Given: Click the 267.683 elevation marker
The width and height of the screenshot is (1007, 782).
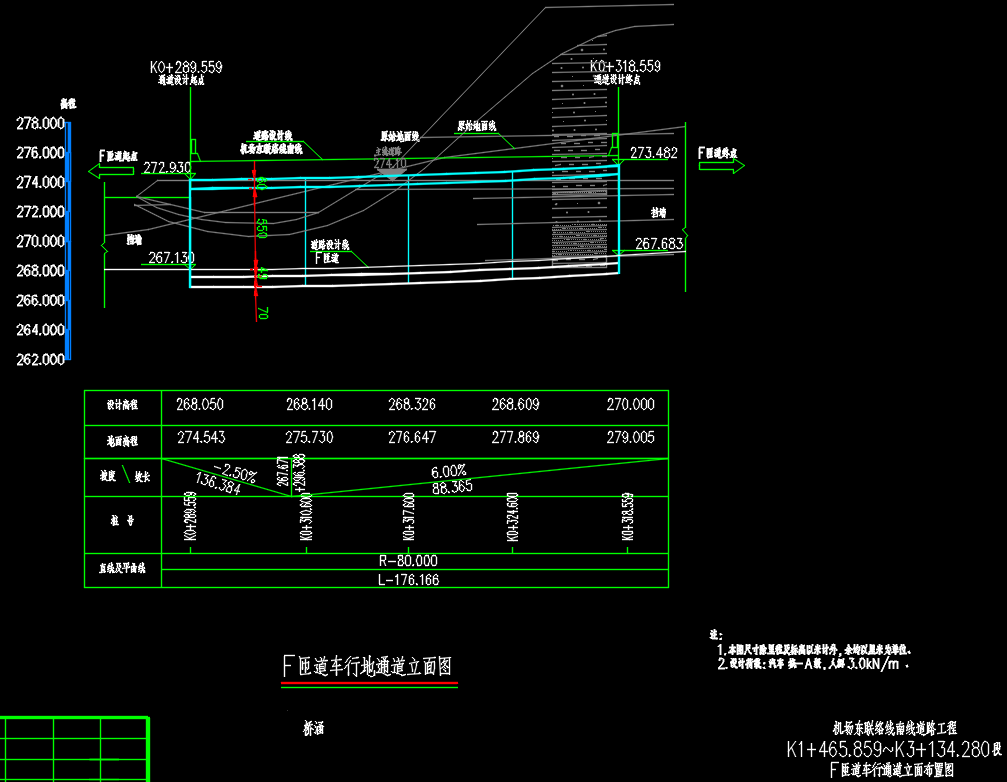Looking at the screenshot, I should tap(658, 244).
